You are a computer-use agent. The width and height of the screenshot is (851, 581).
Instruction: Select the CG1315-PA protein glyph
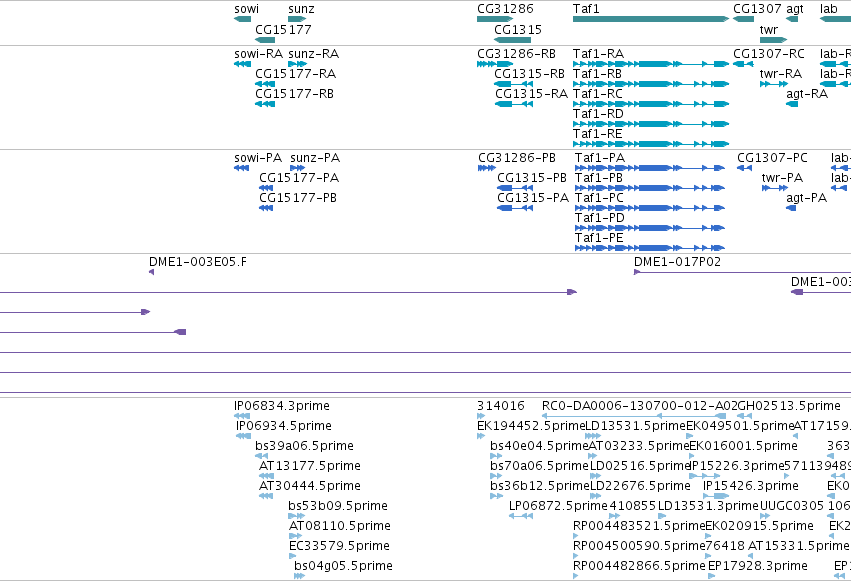(515, 208)
